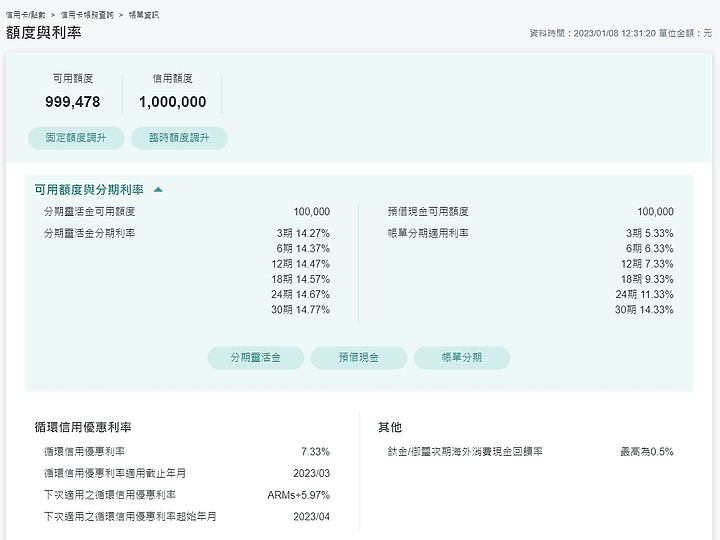Click the 臨時額度調升 button

(x=179, y=138)
